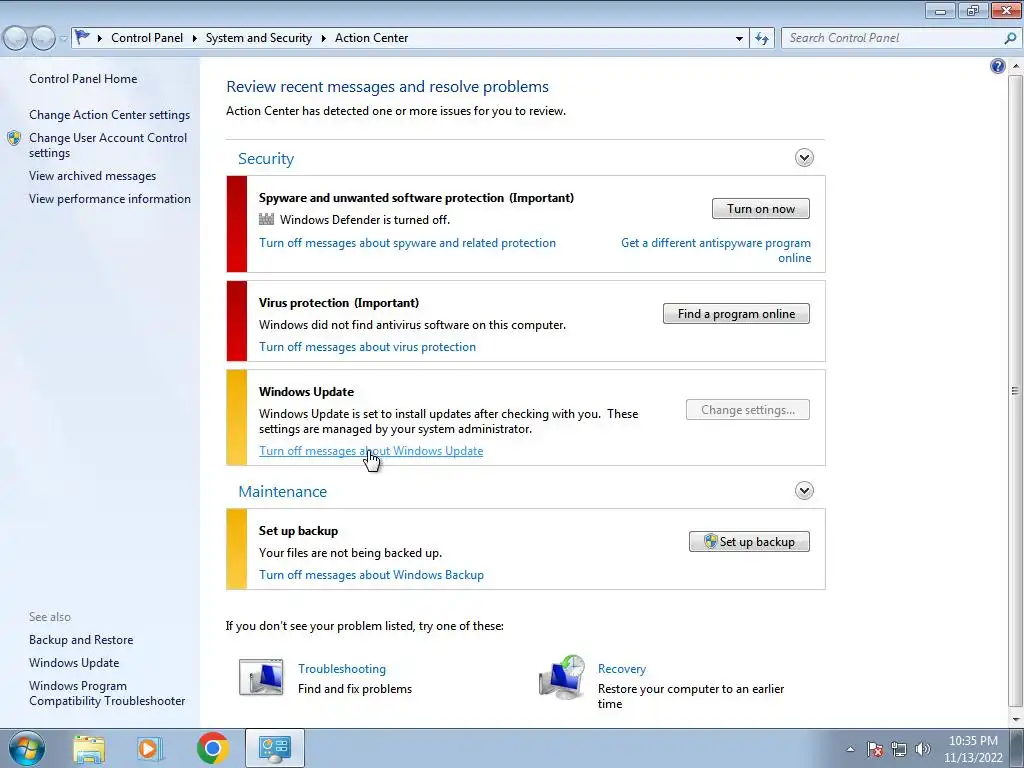Click Control Panel in the breadcrumb
1024x768 pixels.
(x=147, y=38)
